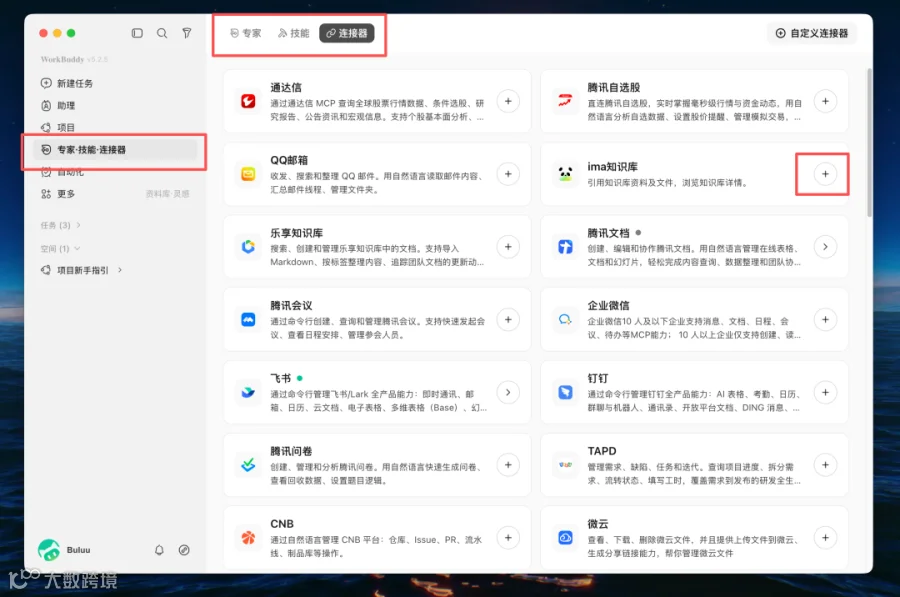Click the ima知识库 panda icon

pyautogui.click(x=565, y=174)
